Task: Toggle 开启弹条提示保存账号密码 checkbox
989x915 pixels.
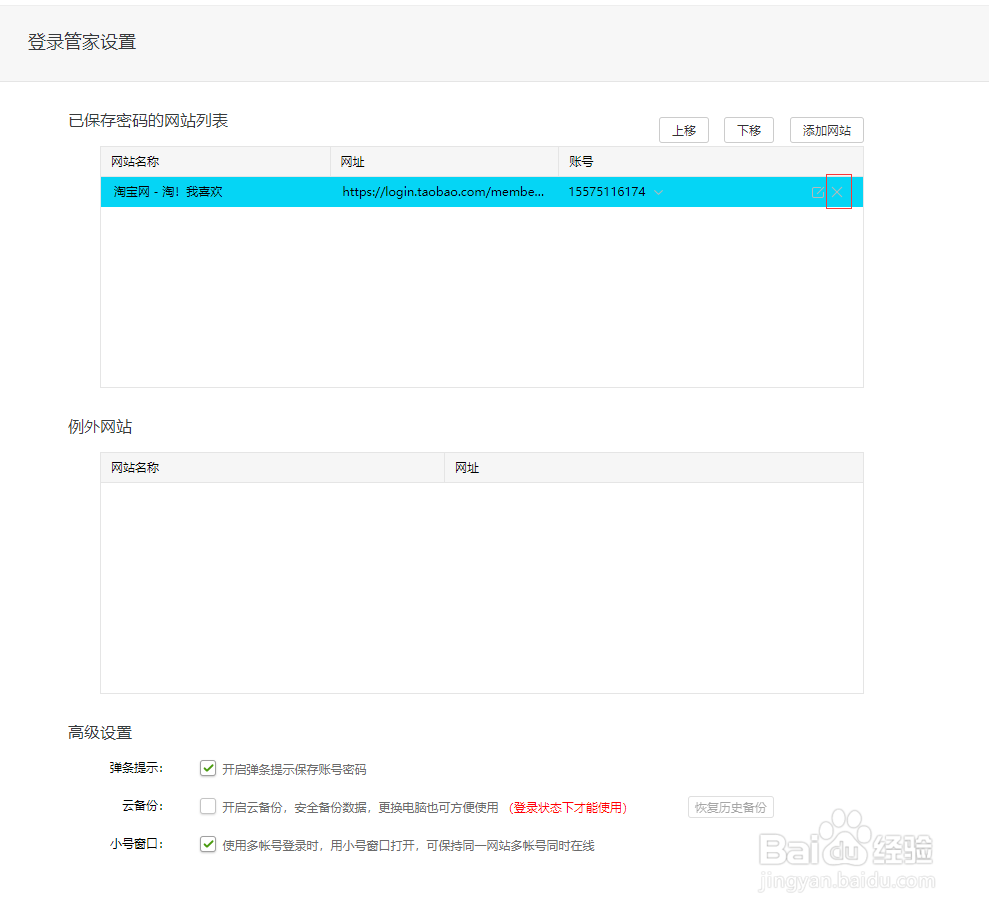Action: tap(208, 768)
